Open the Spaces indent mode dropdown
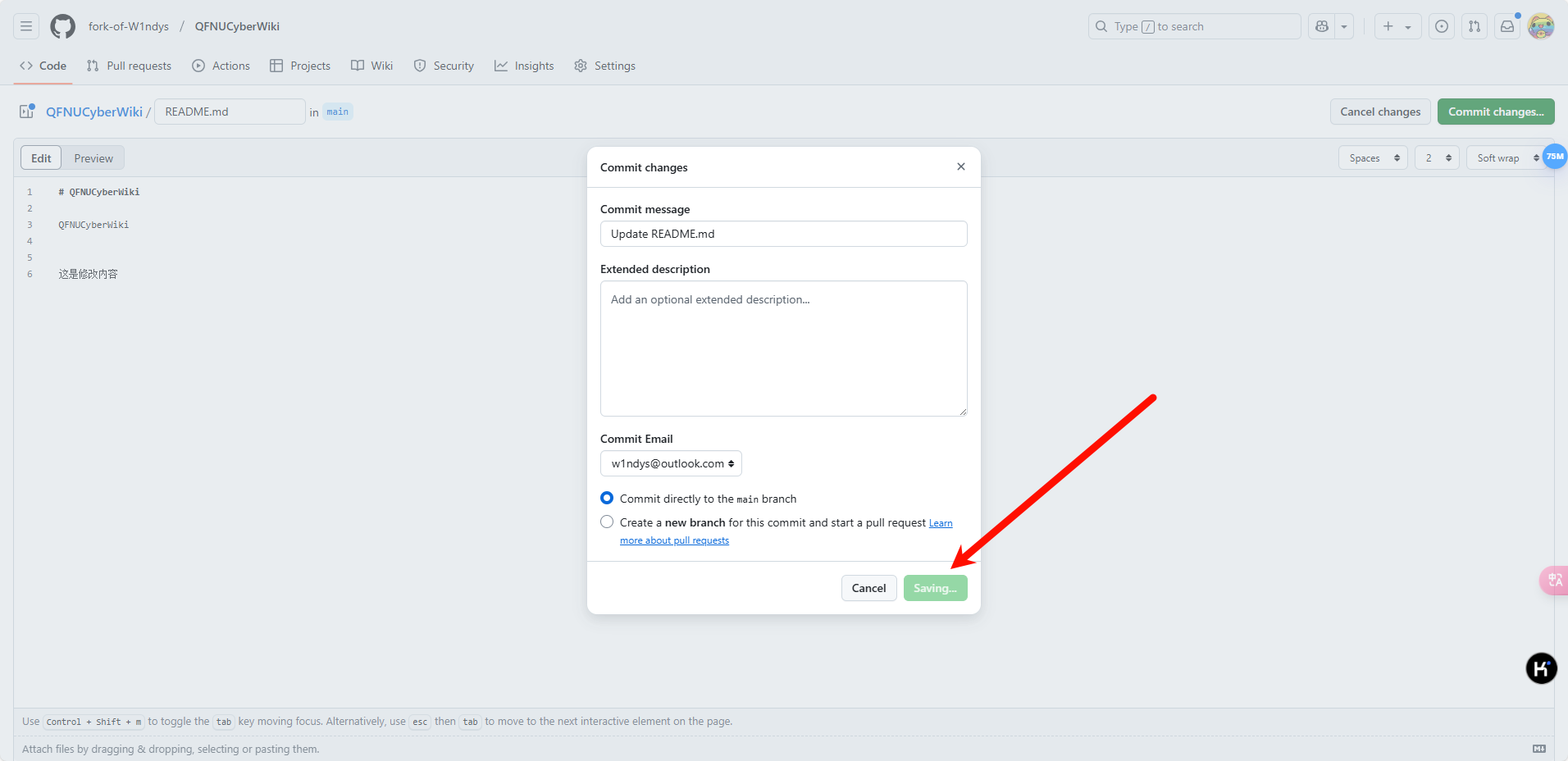This screenshot has height=761, width=1568. click(x=1373, y=158)
